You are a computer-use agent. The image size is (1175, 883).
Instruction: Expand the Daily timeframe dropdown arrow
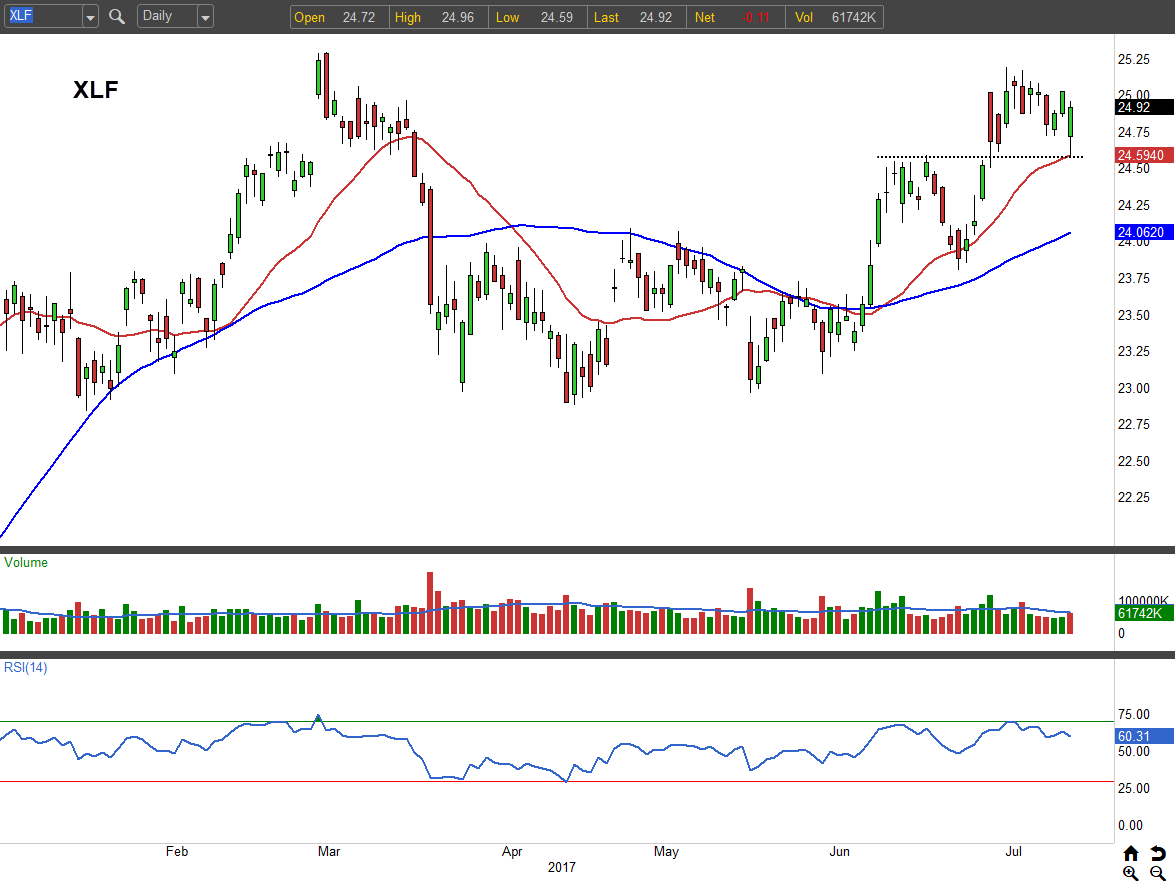205,17
